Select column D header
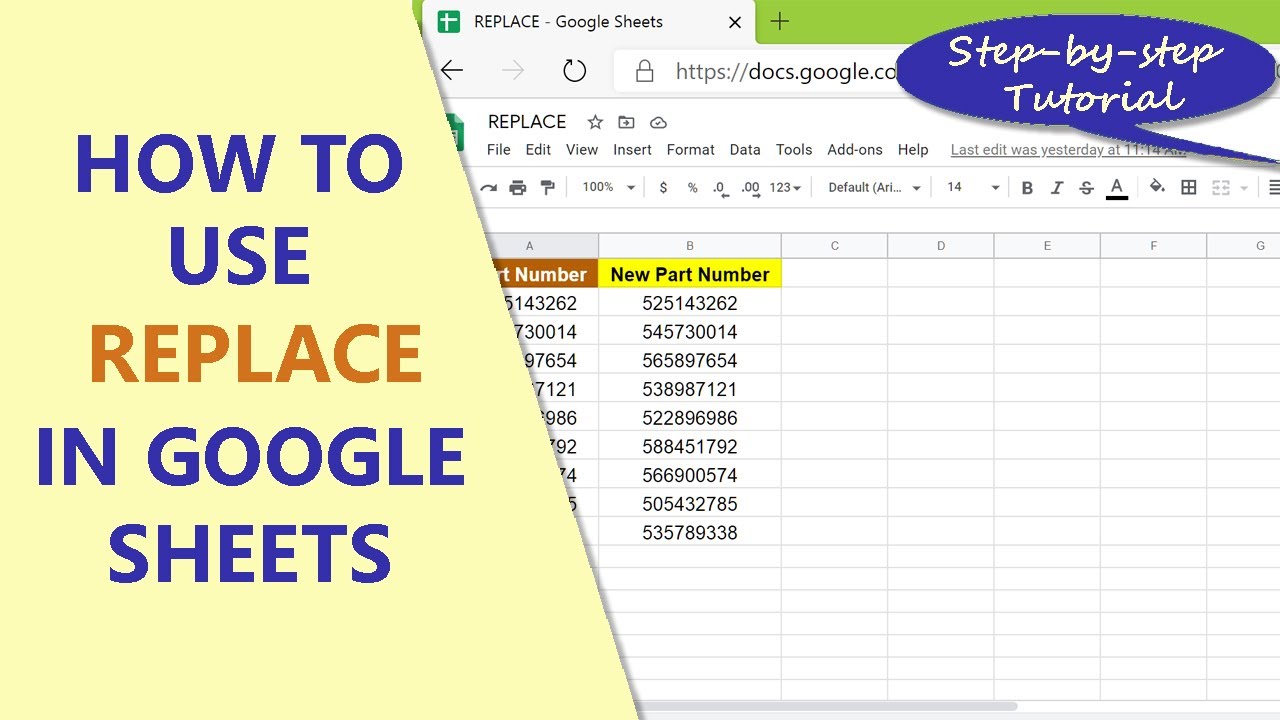This screenshot has width=1280, height=720. pyautogui.click(x=941, y=246)
